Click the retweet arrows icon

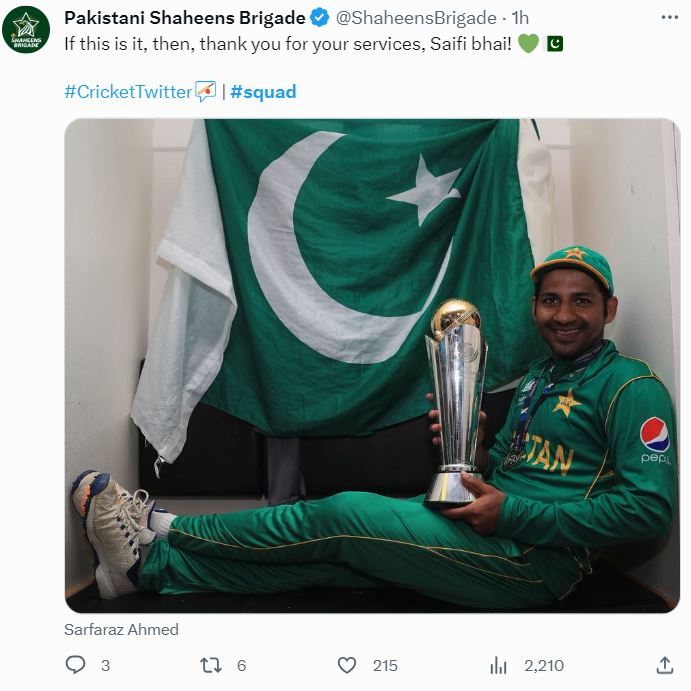click(211, 665)
